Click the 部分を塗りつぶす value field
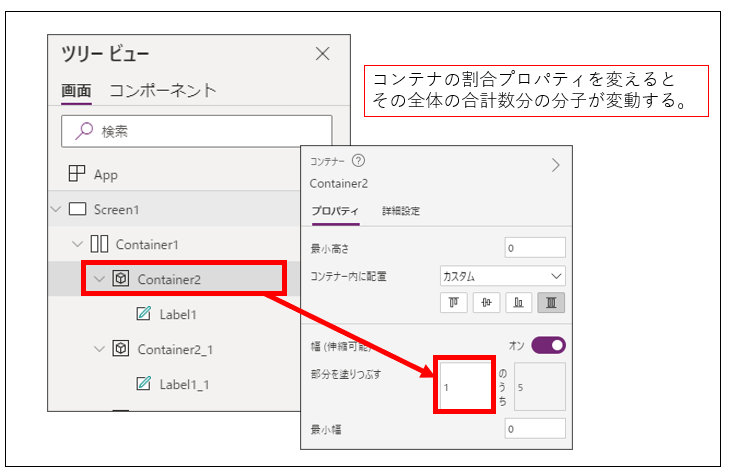 pyautogui.click(x=465, y=386)
